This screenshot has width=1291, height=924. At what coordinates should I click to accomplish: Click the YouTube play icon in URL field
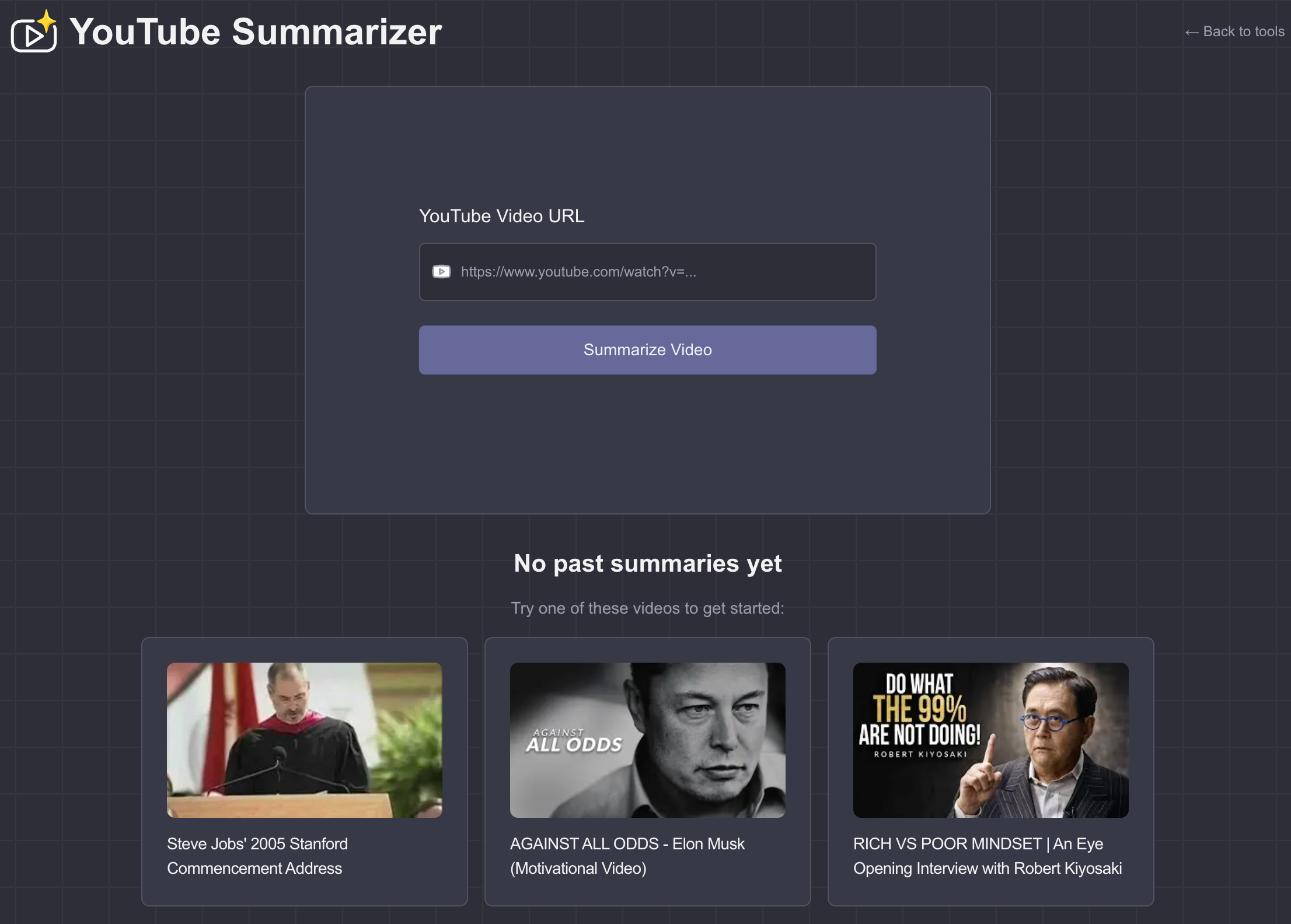pyautogui.click(x=441, y=272)
